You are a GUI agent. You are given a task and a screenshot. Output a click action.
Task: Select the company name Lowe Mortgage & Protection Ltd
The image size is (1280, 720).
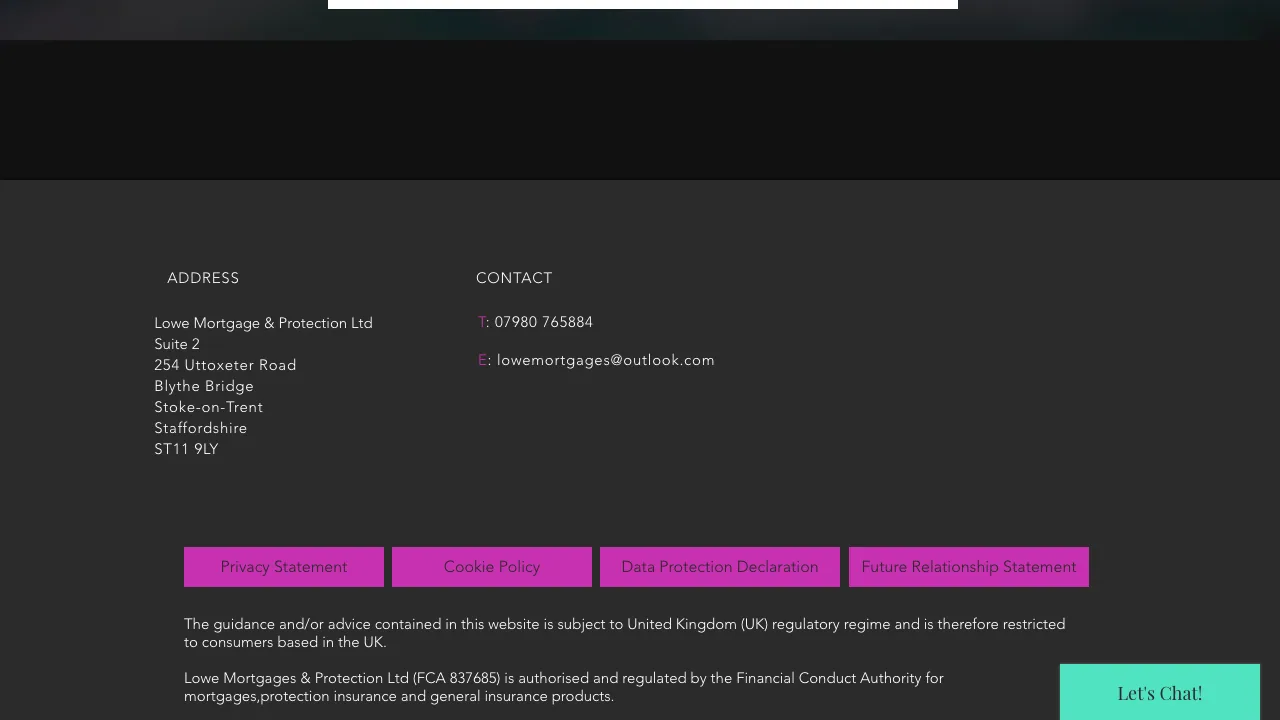[x=263, y=323]
